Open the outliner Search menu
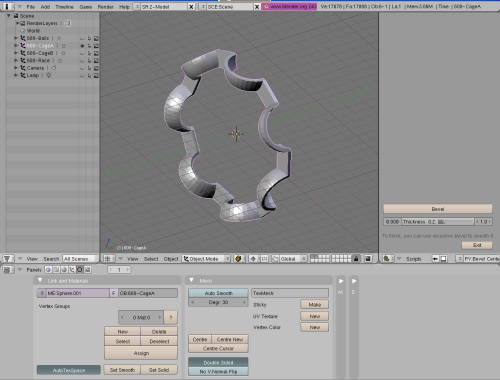 51,259
